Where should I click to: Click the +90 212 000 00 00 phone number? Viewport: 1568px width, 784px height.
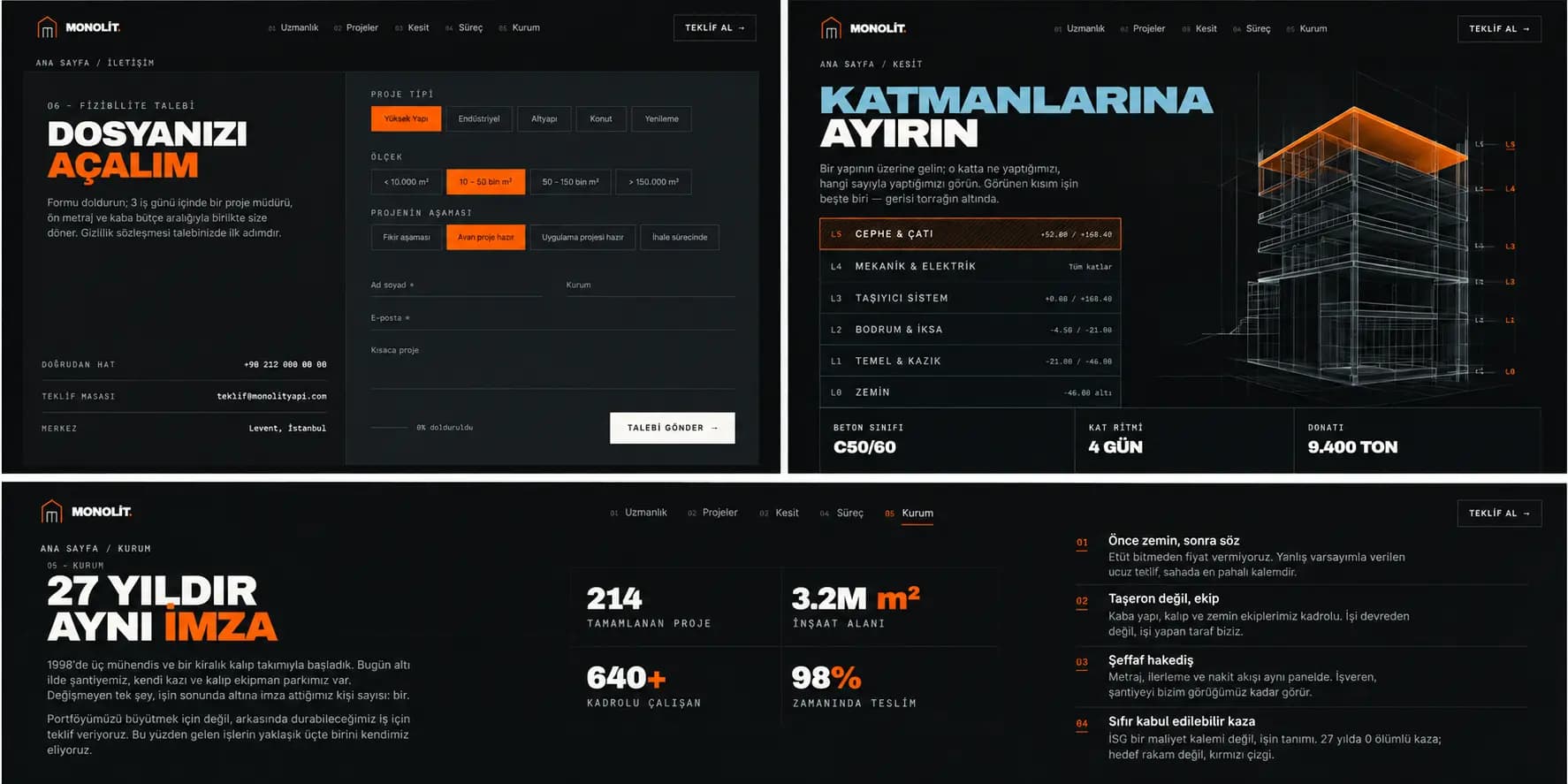coord(285,364)
